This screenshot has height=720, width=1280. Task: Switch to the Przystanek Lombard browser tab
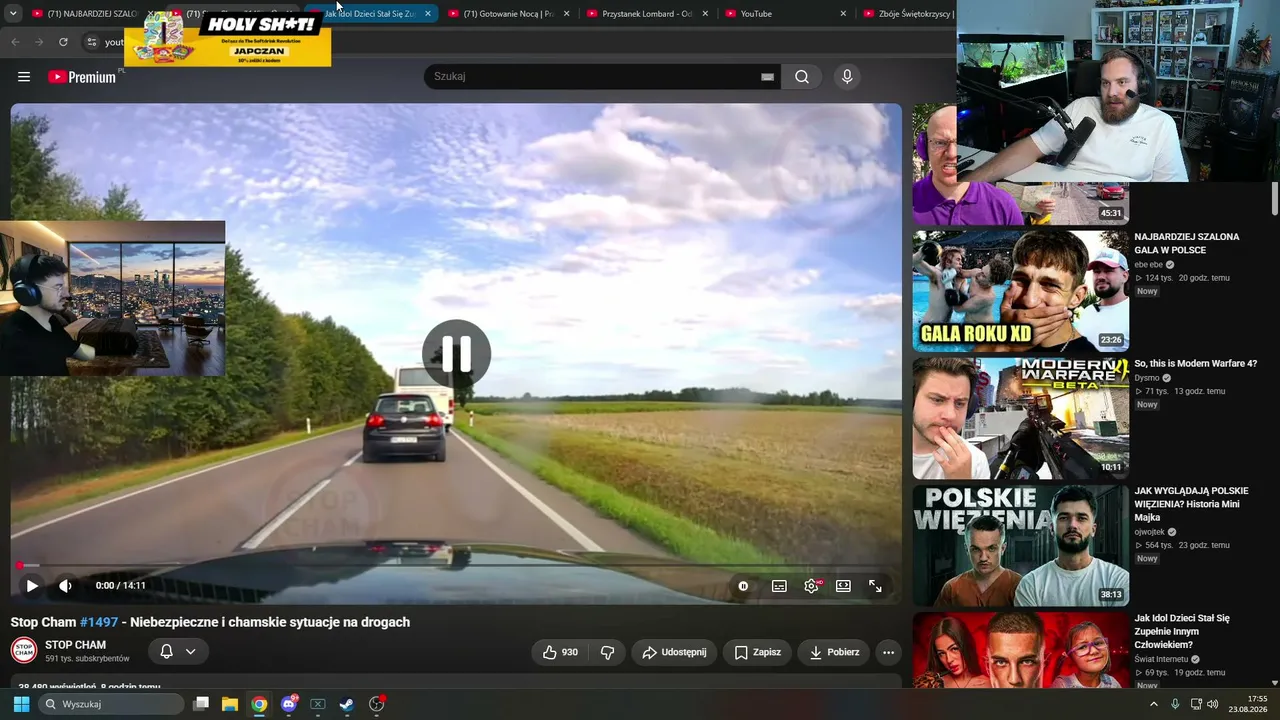(x=647, y=14)
